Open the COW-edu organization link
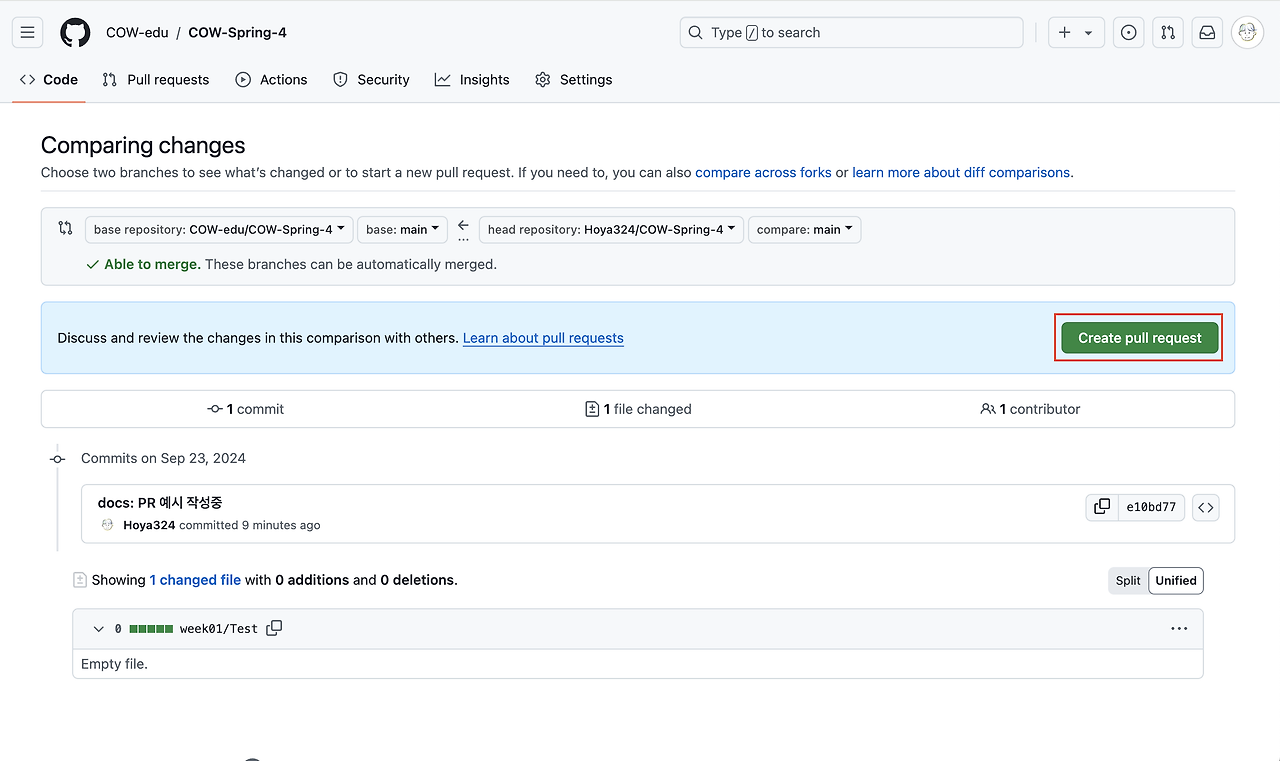The width and height of the screenshot is (1280, 761). click(x=137, y=32)
